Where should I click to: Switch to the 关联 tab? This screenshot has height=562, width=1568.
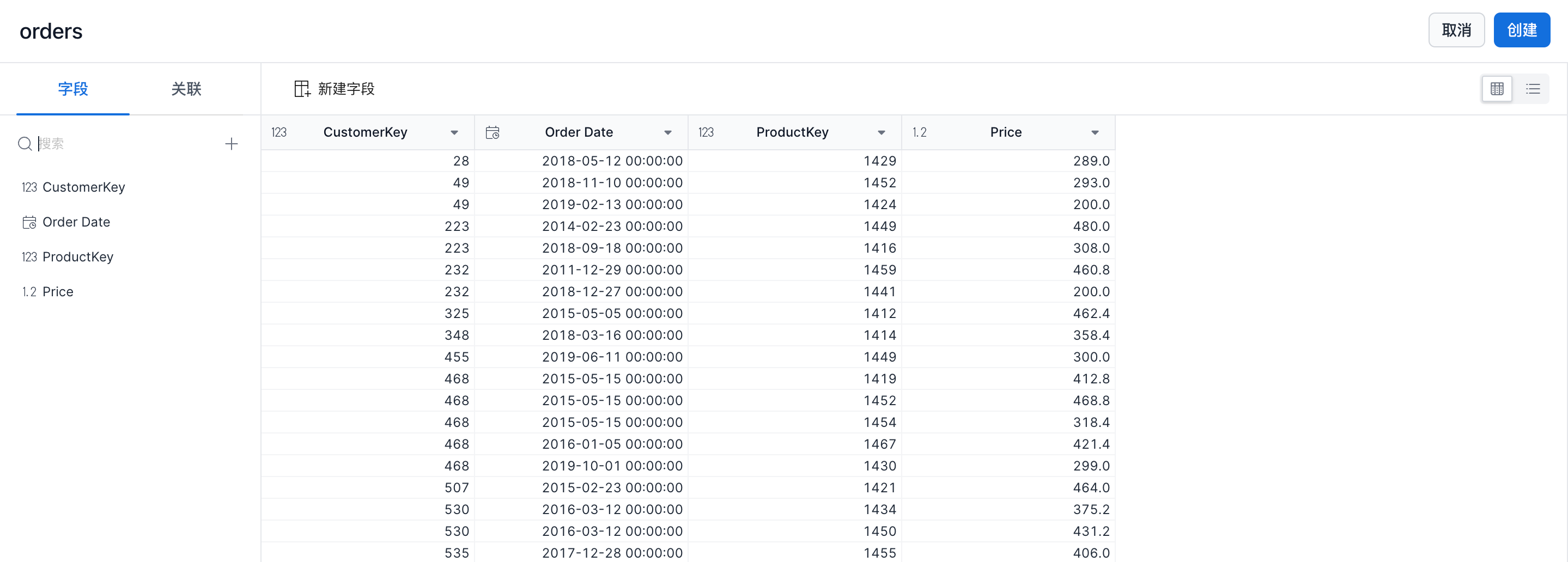pyautogui.click(x=186, y=89)
